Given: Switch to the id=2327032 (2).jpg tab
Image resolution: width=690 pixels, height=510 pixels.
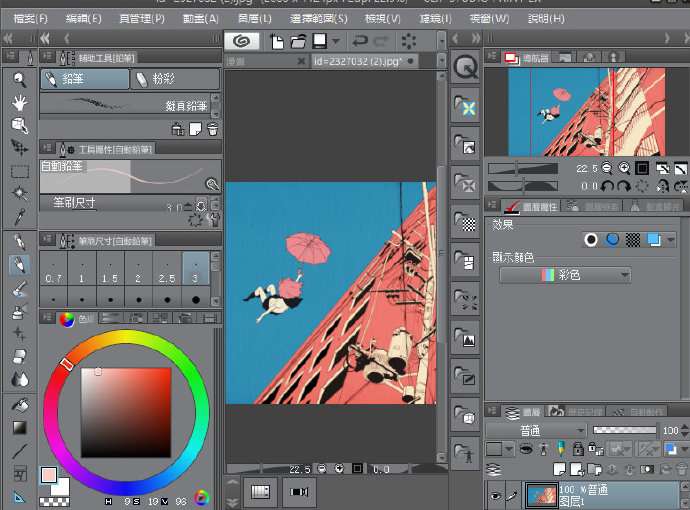Looking at the screenshot, I should pos(358,61).
